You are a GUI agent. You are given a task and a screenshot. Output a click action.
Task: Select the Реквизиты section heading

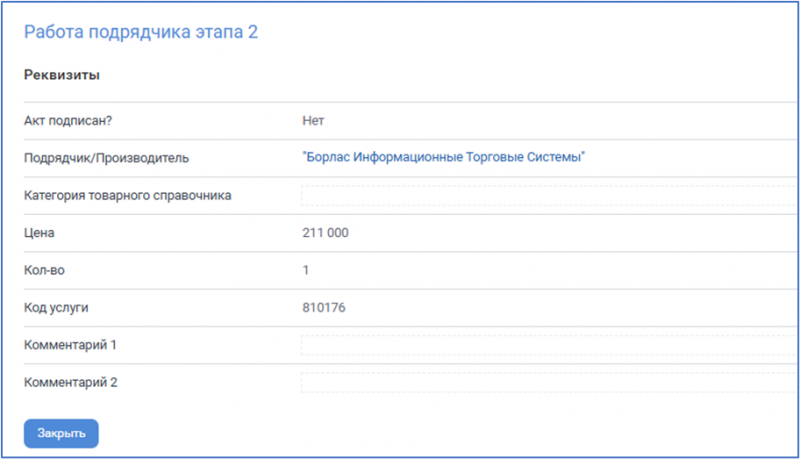coord(62,75)
